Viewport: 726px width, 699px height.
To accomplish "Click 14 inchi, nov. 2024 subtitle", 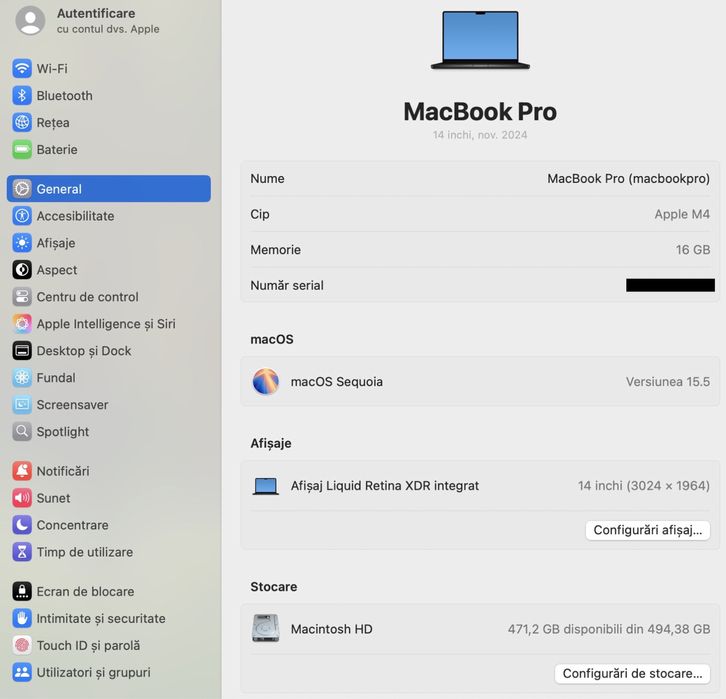I will 480,135.
